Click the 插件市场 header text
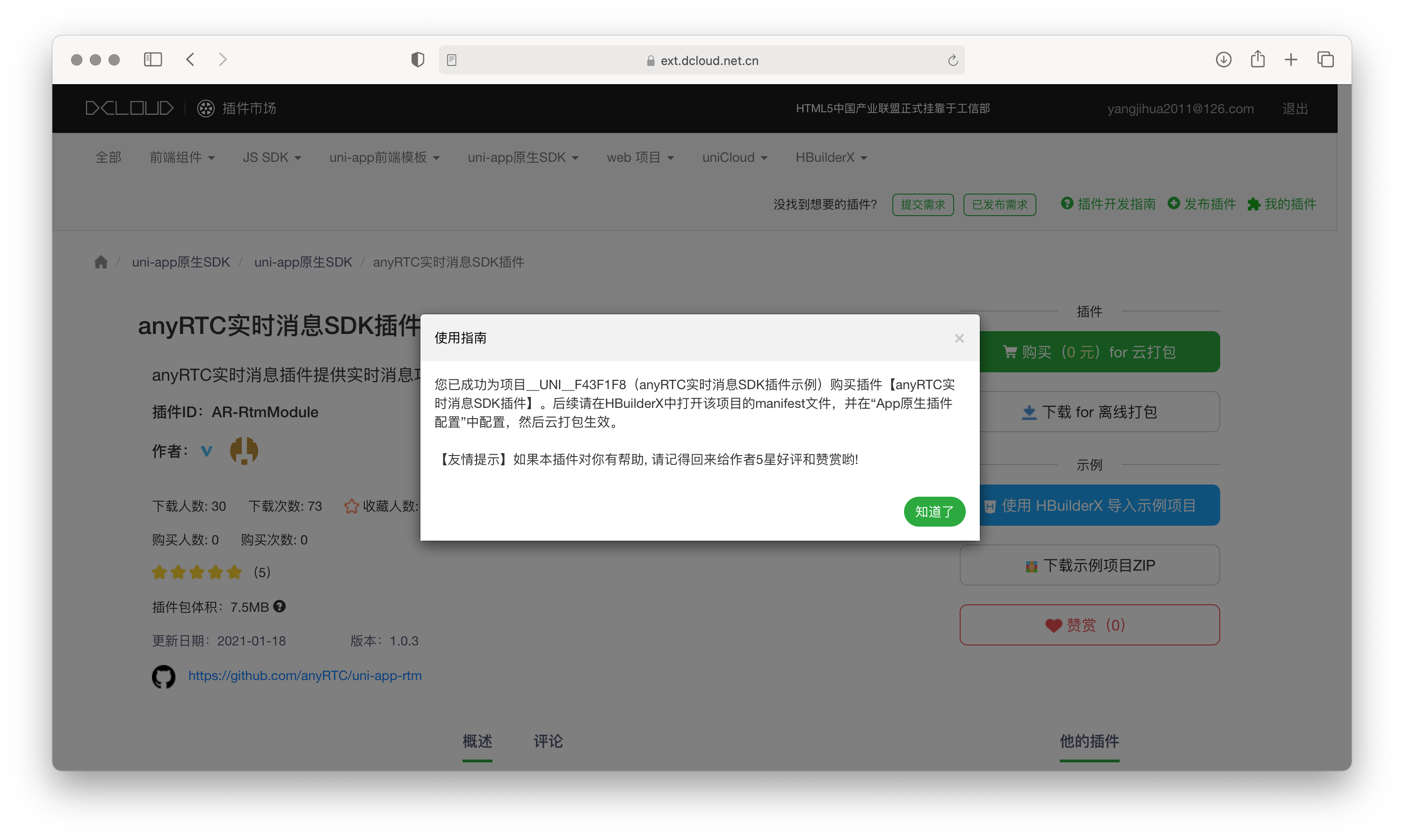1404x840 pixels. (249, 108)
